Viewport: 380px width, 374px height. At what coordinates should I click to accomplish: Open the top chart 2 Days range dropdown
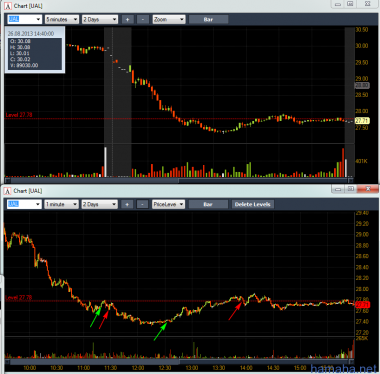pos(100,19)
